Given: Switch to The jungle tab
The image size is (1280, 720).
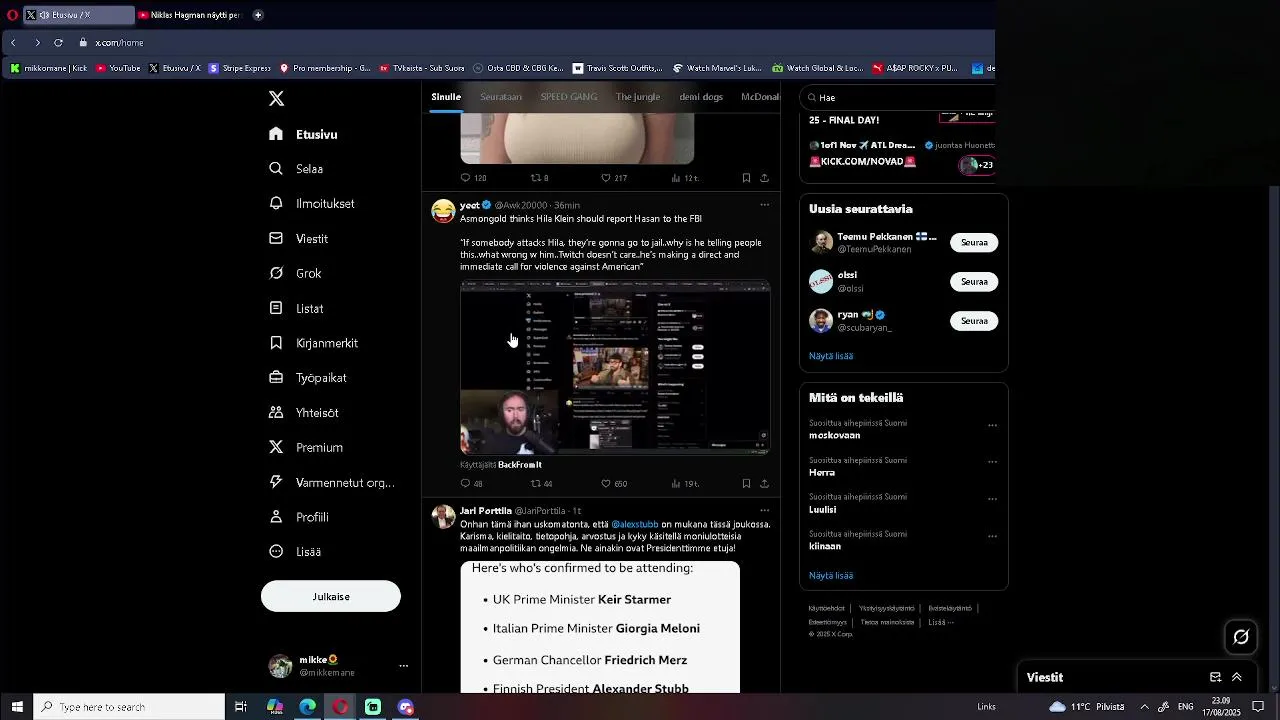Looking at the screenshot, I should coord(638,97).
